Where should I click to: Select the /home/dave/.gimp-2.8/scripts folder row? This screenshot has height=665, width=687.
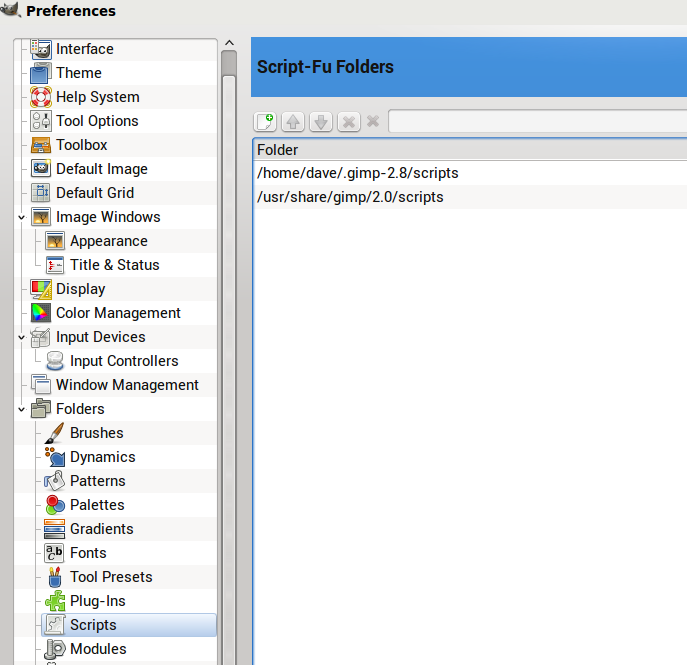click(470, 173)
